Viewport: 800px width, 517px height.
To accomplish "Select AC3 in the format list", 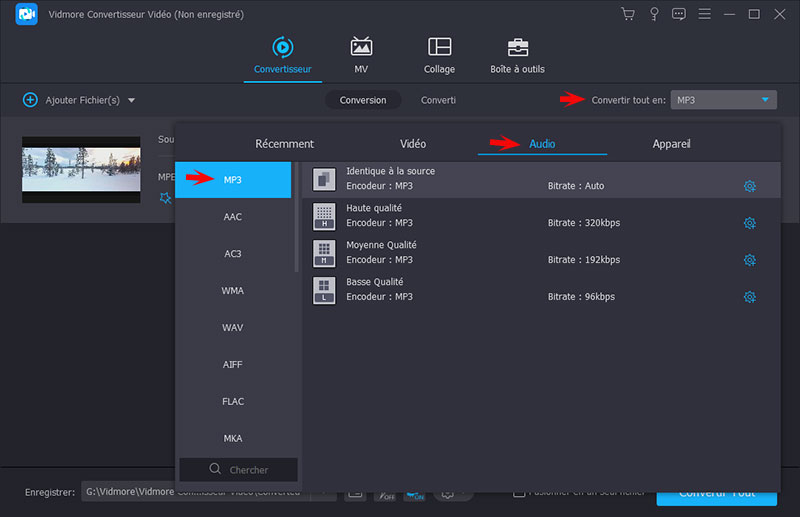I will tap(233, 254).
